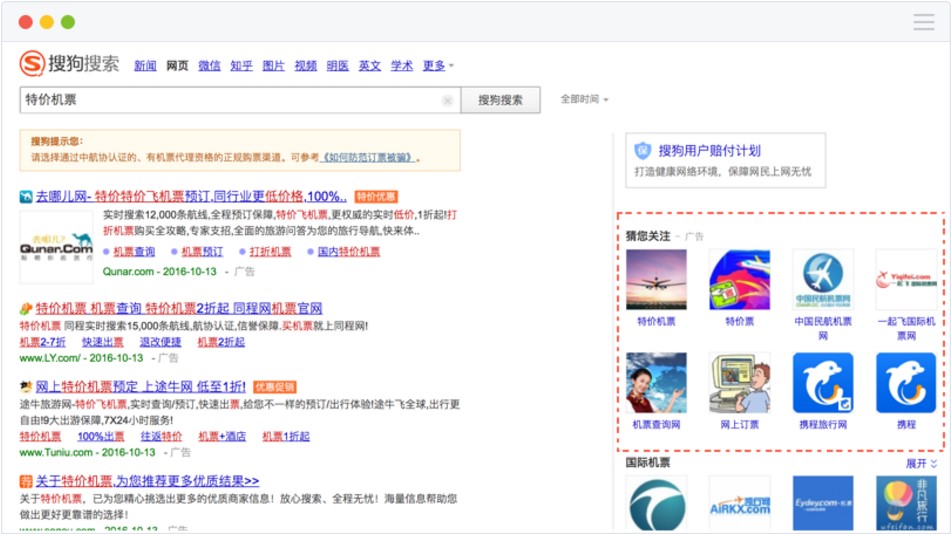Open the 去哪儿网 特价飞机票预订 result title
Screen dimensions: 951x534
(x=191, y=197)
